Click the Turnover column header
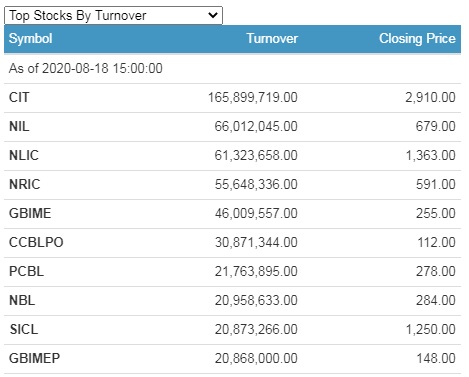The height and width of the screenshot is (377, 469). pos(272,38)
